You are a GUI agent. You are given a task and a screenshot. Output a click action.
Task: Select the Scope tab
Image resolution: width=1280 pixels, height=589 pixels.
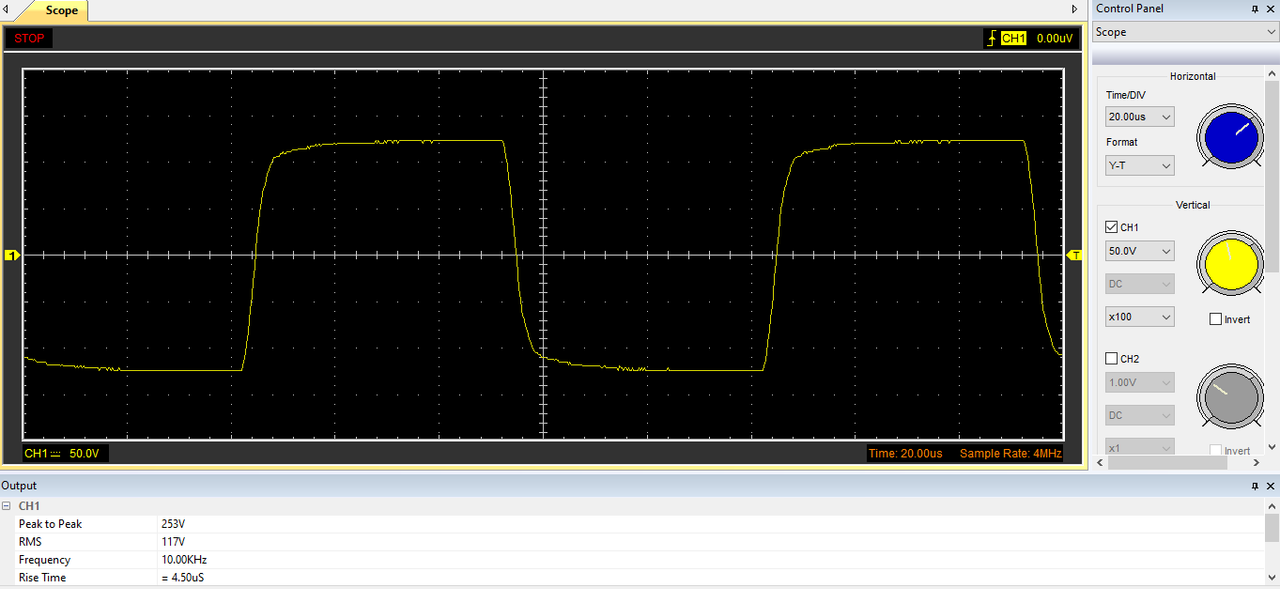point(61,10)
